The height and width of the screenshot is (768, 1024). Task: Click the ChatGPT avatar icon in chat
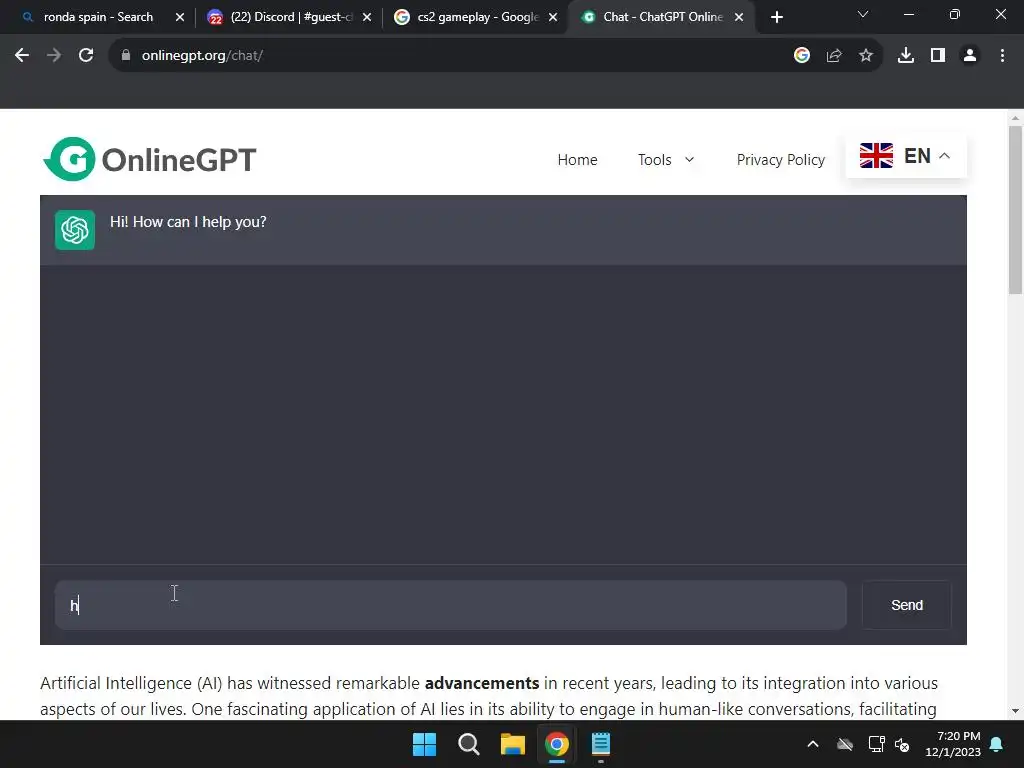(75, 230)
